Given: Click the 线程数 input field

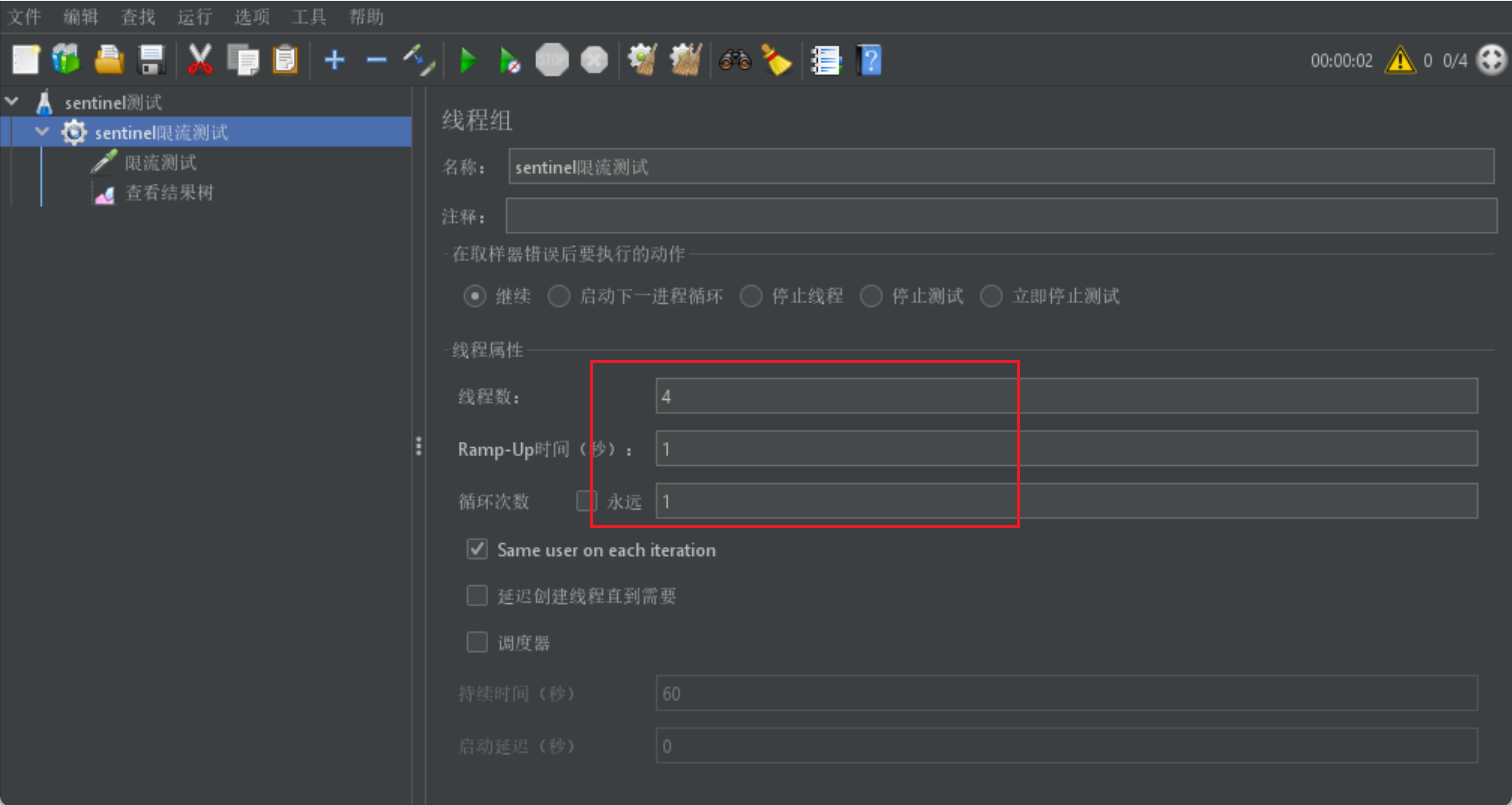Looking at the screenshot, I should [x=1066, y=396].
